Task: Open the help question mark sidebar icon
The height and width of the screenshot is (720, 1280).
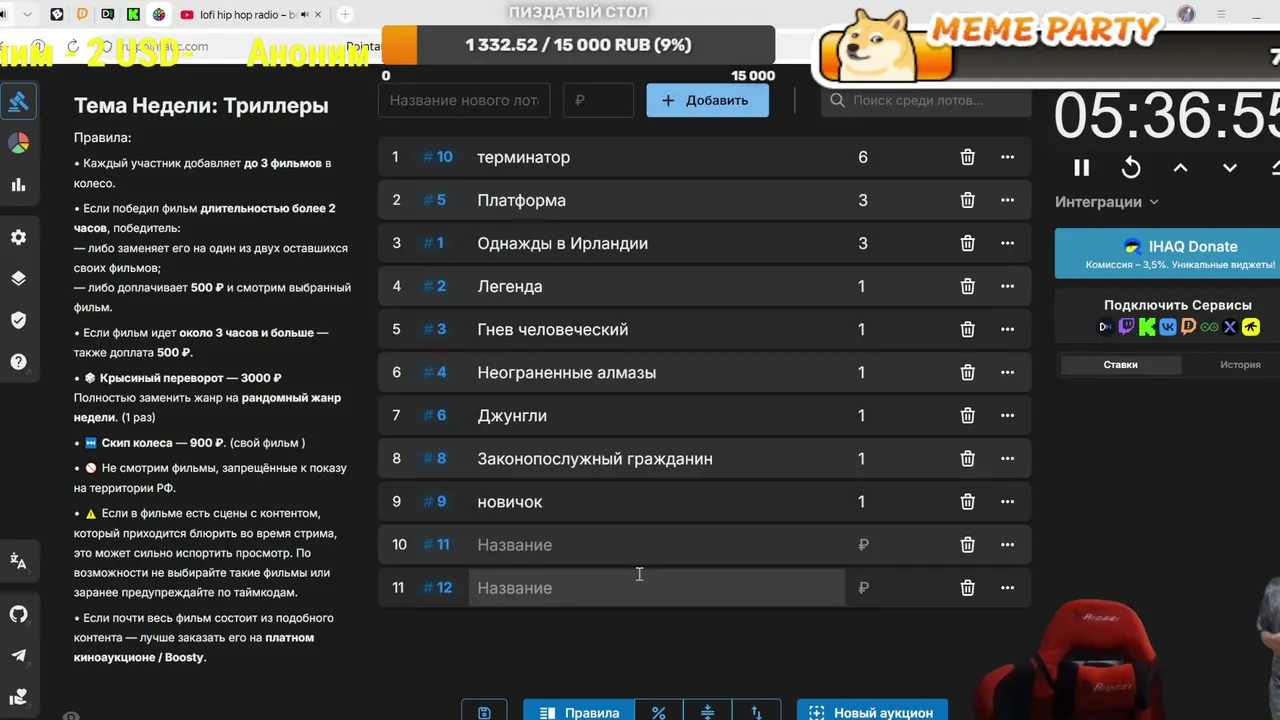Action: coord(18,362)
